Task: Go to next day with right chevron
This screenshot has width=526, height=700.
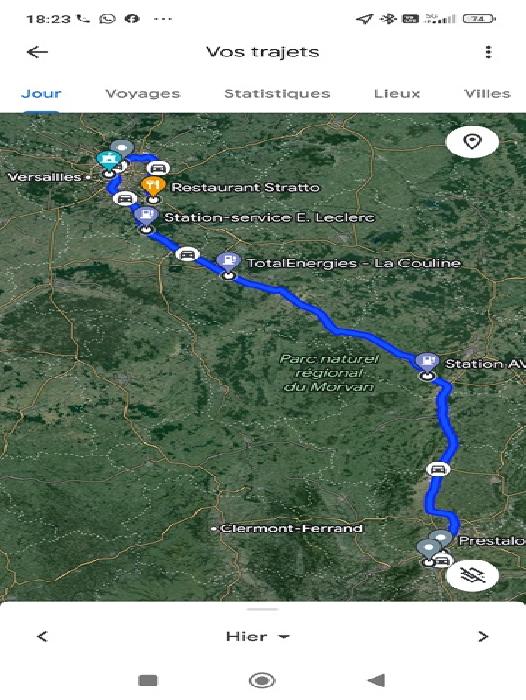Action: [x=483, y=636]
